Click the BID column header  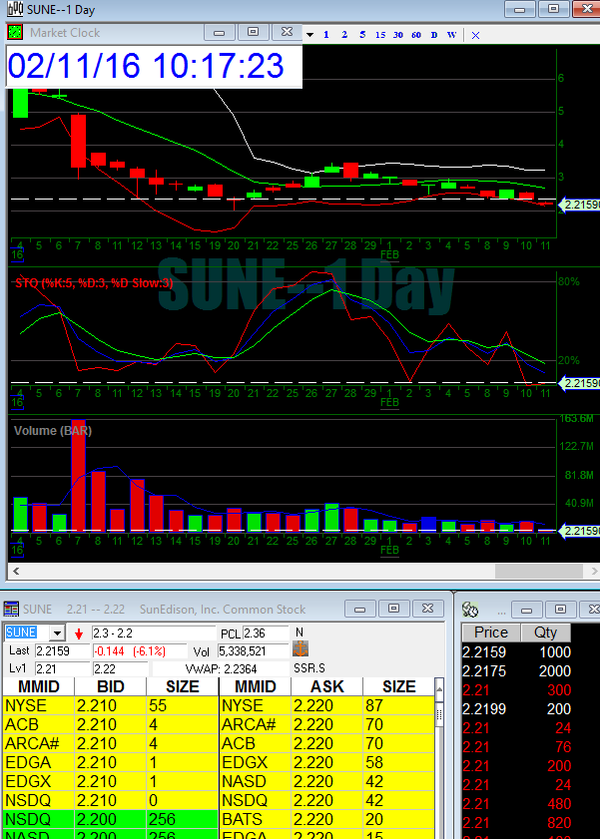(x=111, y=687)
